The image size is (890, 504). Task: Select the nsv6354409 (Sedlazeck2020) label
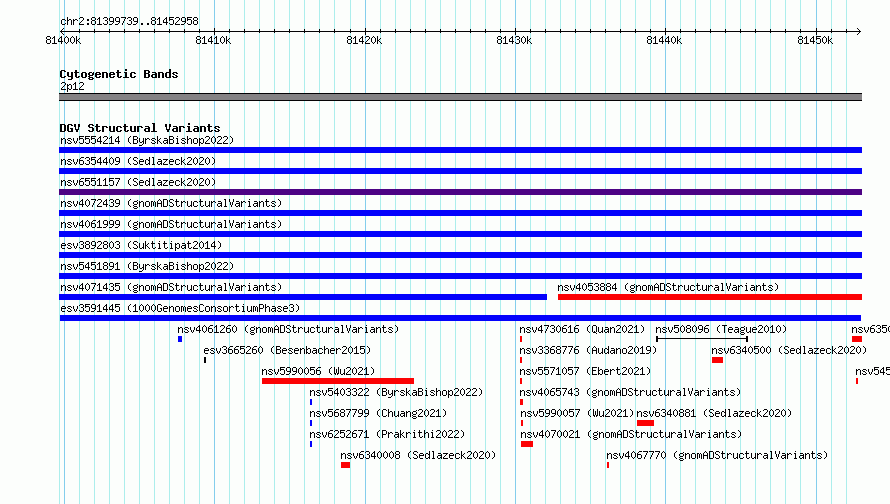click(x=138, y=161)
